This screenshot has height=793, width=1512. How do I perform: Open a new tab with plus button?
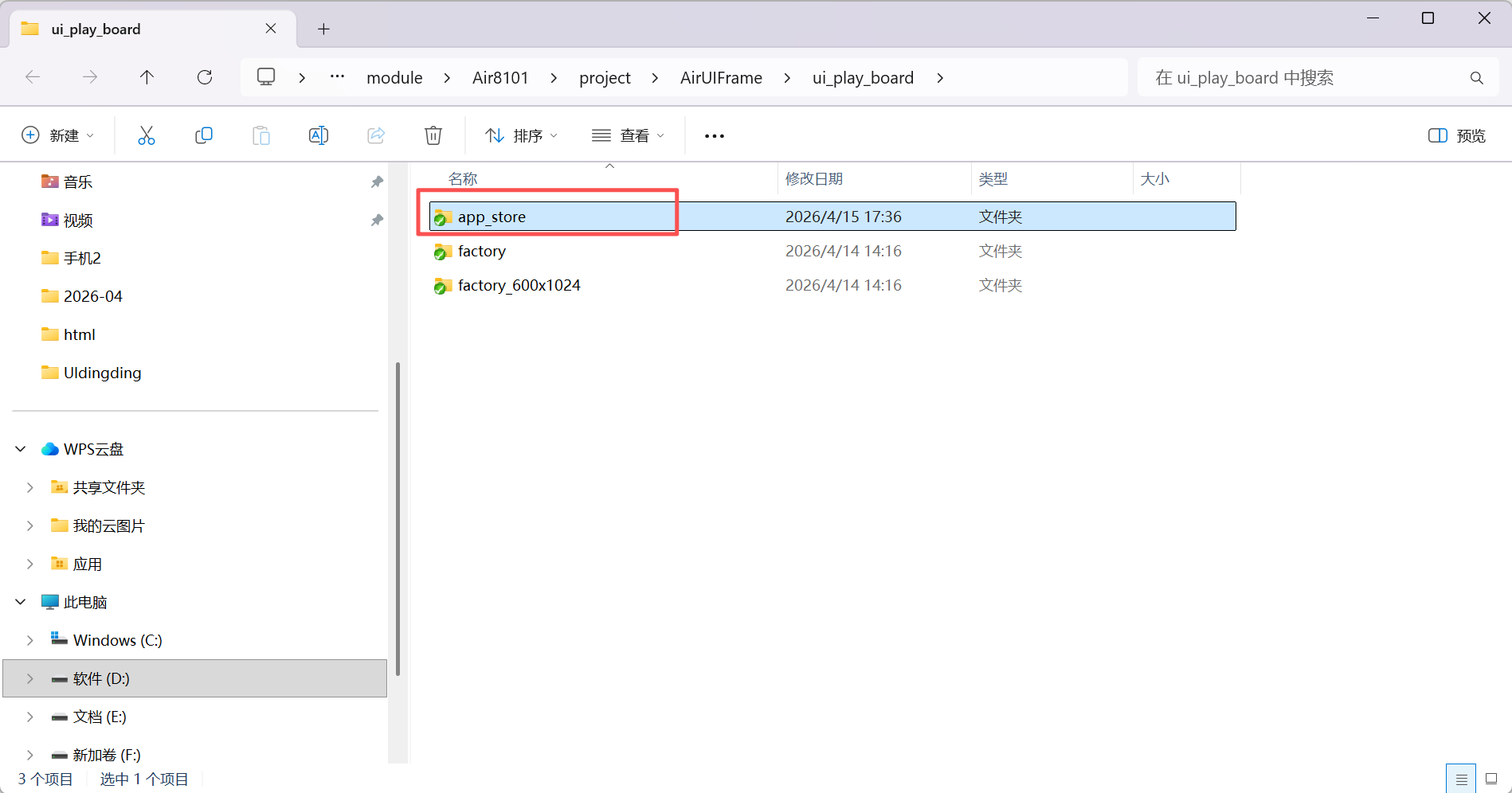[323, 29]
